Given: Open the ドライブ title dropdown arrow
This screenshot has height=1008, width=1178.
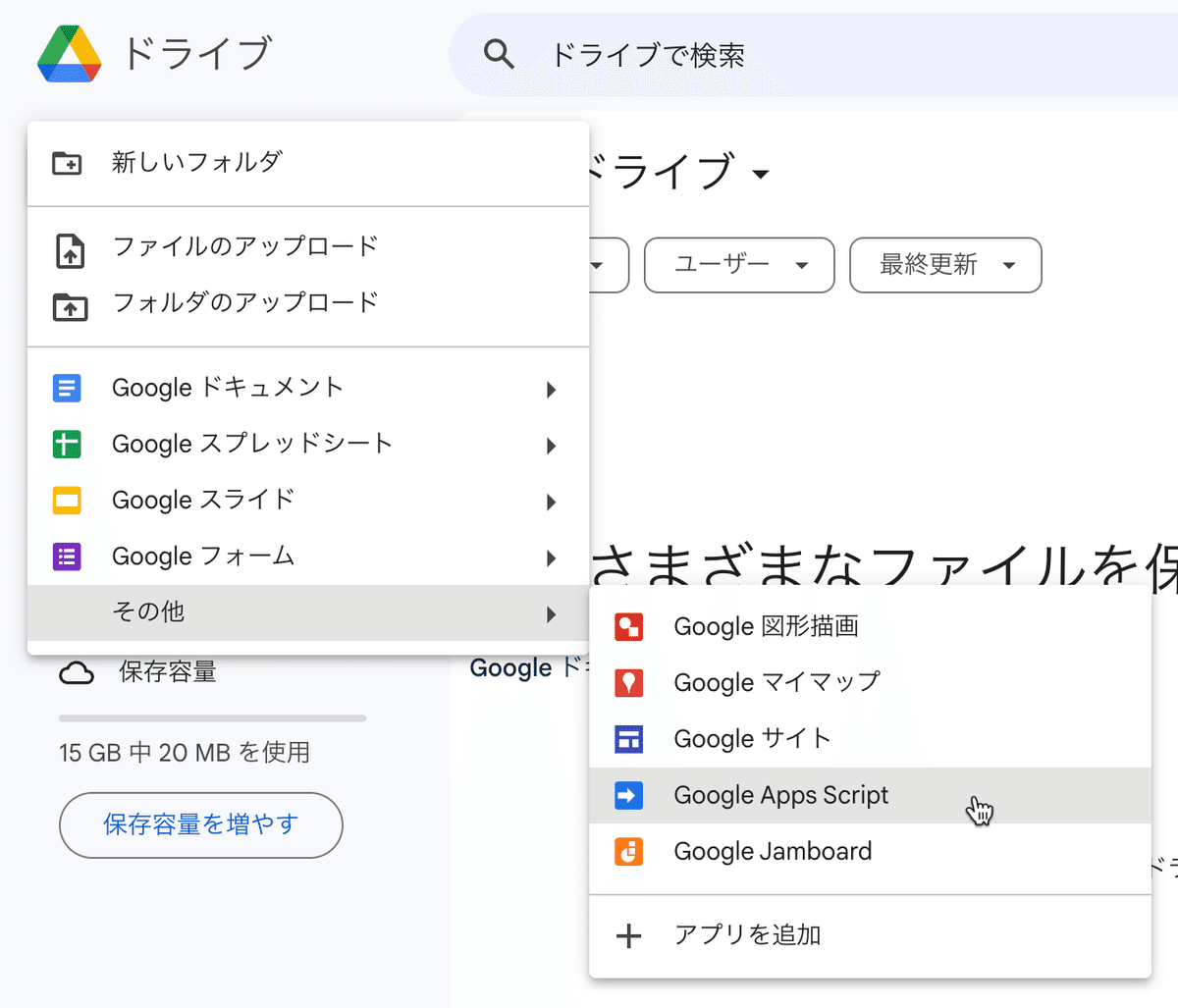Looking at the screenshot, I should (x=760, y=176).
